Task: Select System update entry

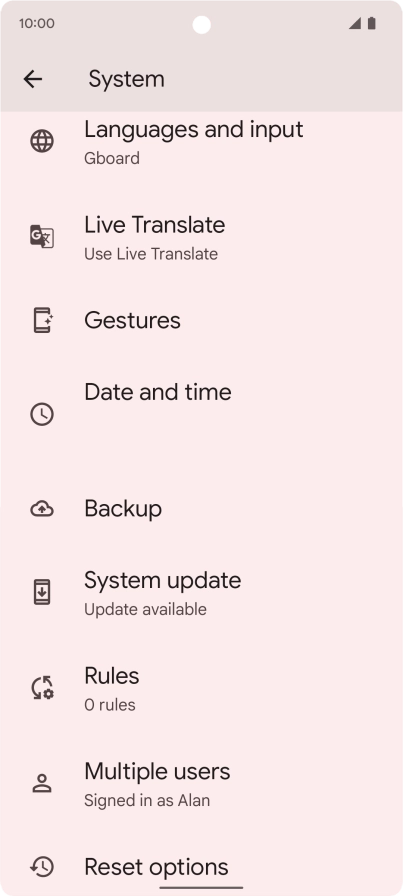Action: pos(201,592)
